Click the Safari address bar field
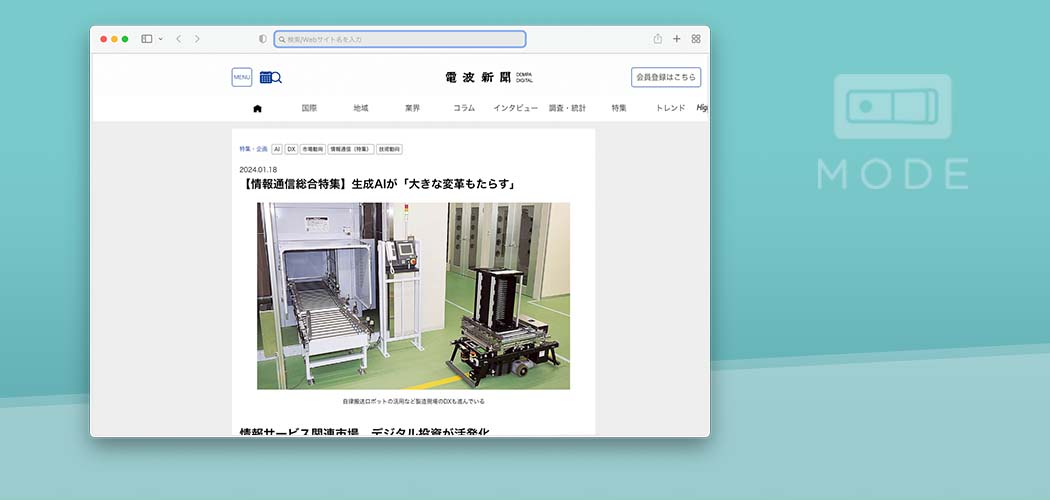 (x=400, y=39)
